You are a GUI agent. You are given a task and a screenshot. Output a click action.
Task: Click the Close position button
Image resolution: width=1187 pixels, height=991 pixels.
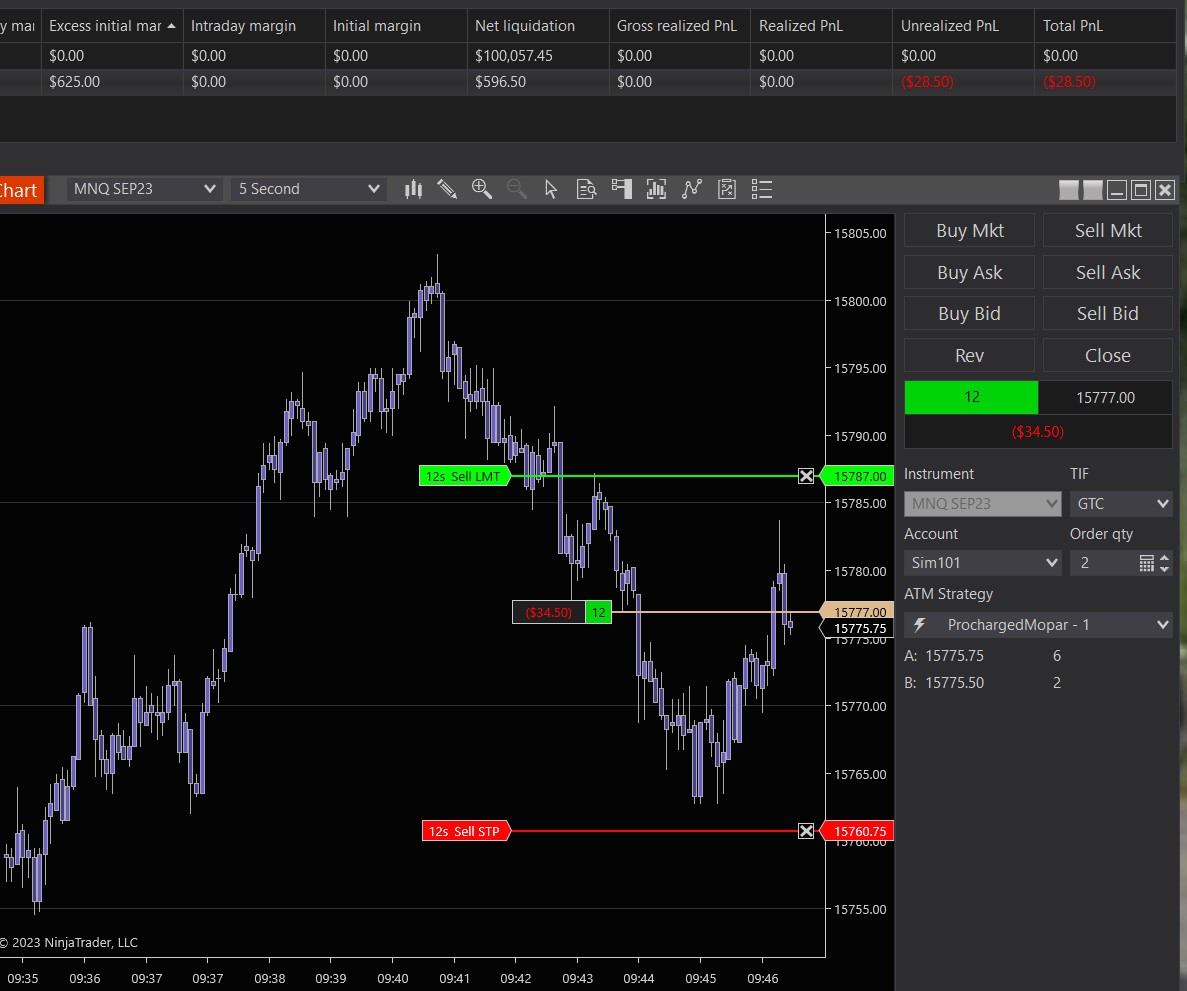pyautogui.click(x=1107, y=355)
